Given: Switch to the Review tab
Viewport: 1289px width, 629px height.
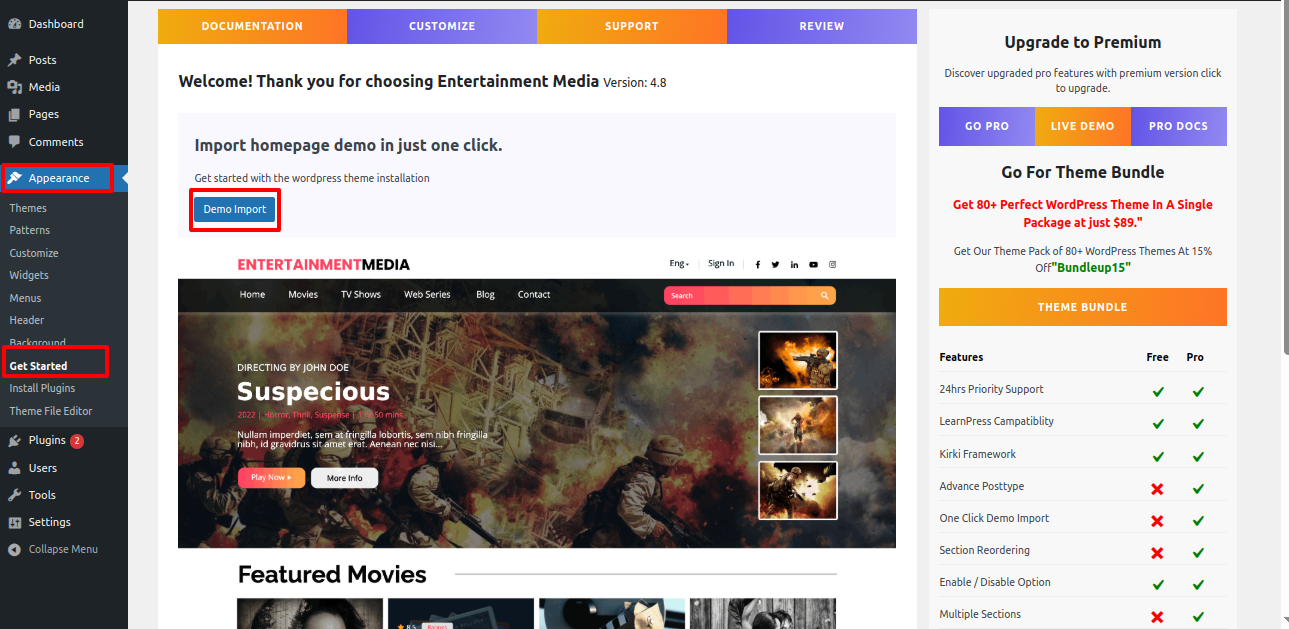Looking at the screenshot, I should (822, 26).
